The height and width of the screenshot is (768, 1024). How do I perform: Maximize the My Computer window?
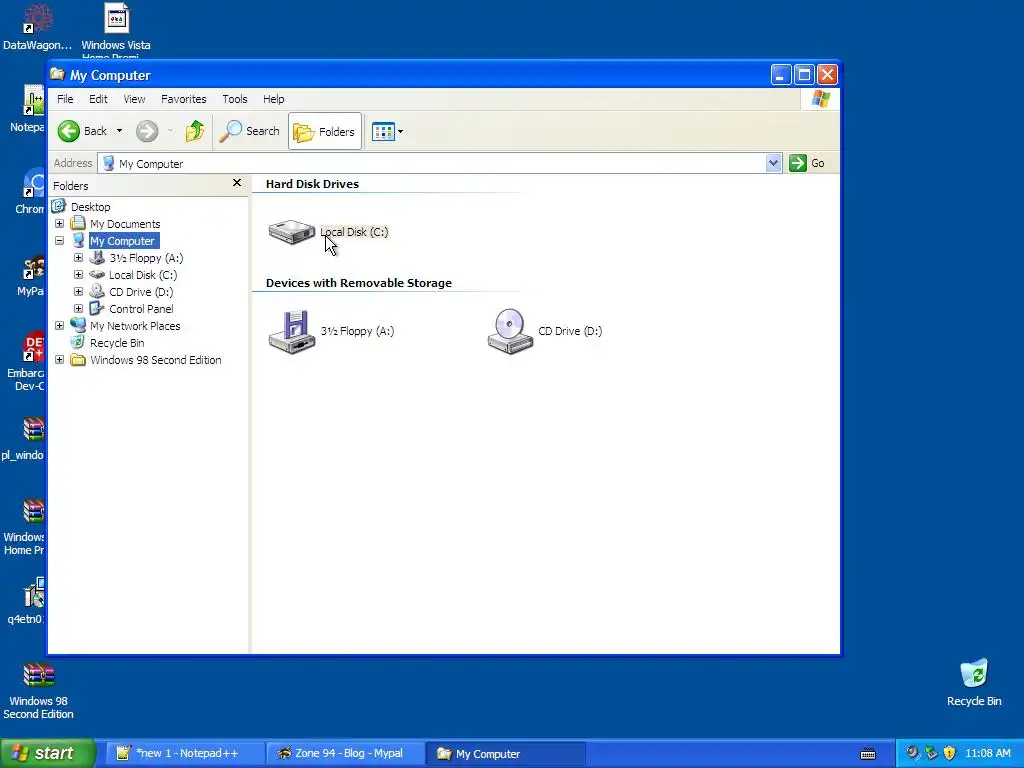[804, 75]
